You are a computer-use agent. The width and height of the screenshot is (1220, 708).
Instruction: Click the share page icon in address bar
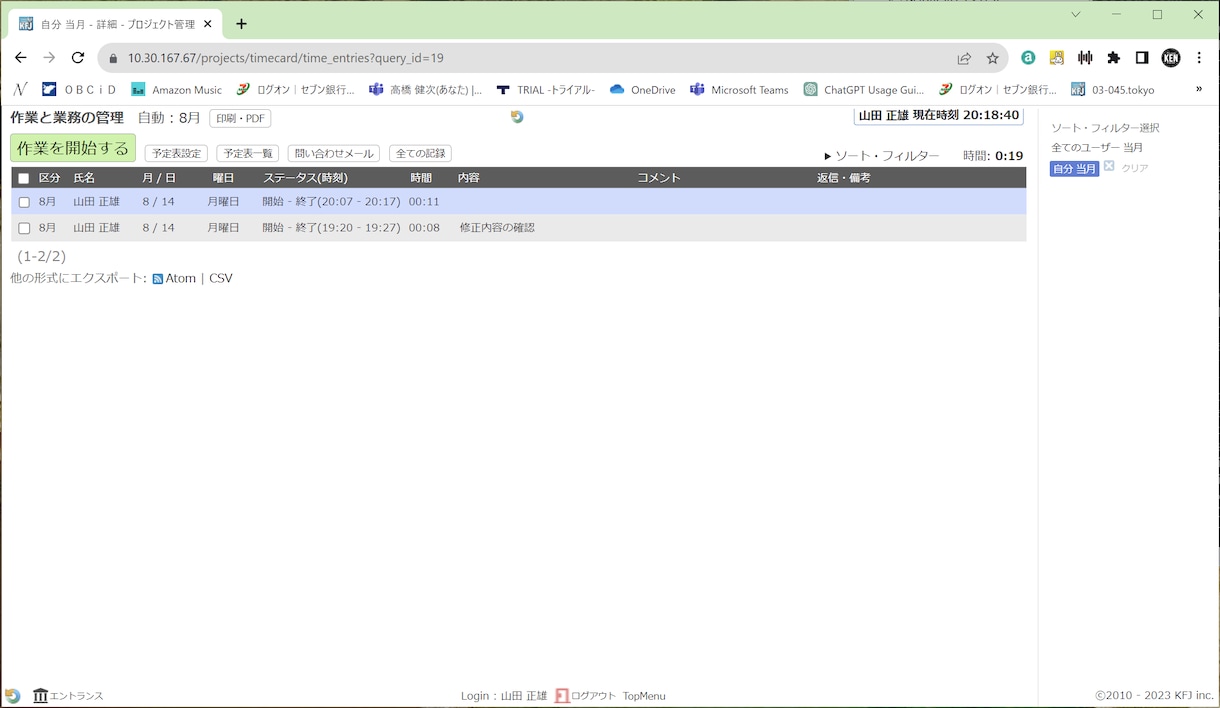tap(964, 58)
